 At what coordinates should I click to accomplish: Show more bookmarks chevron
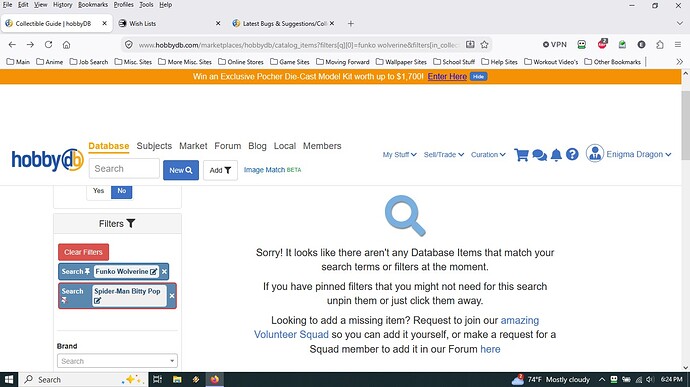click(679, 62)
